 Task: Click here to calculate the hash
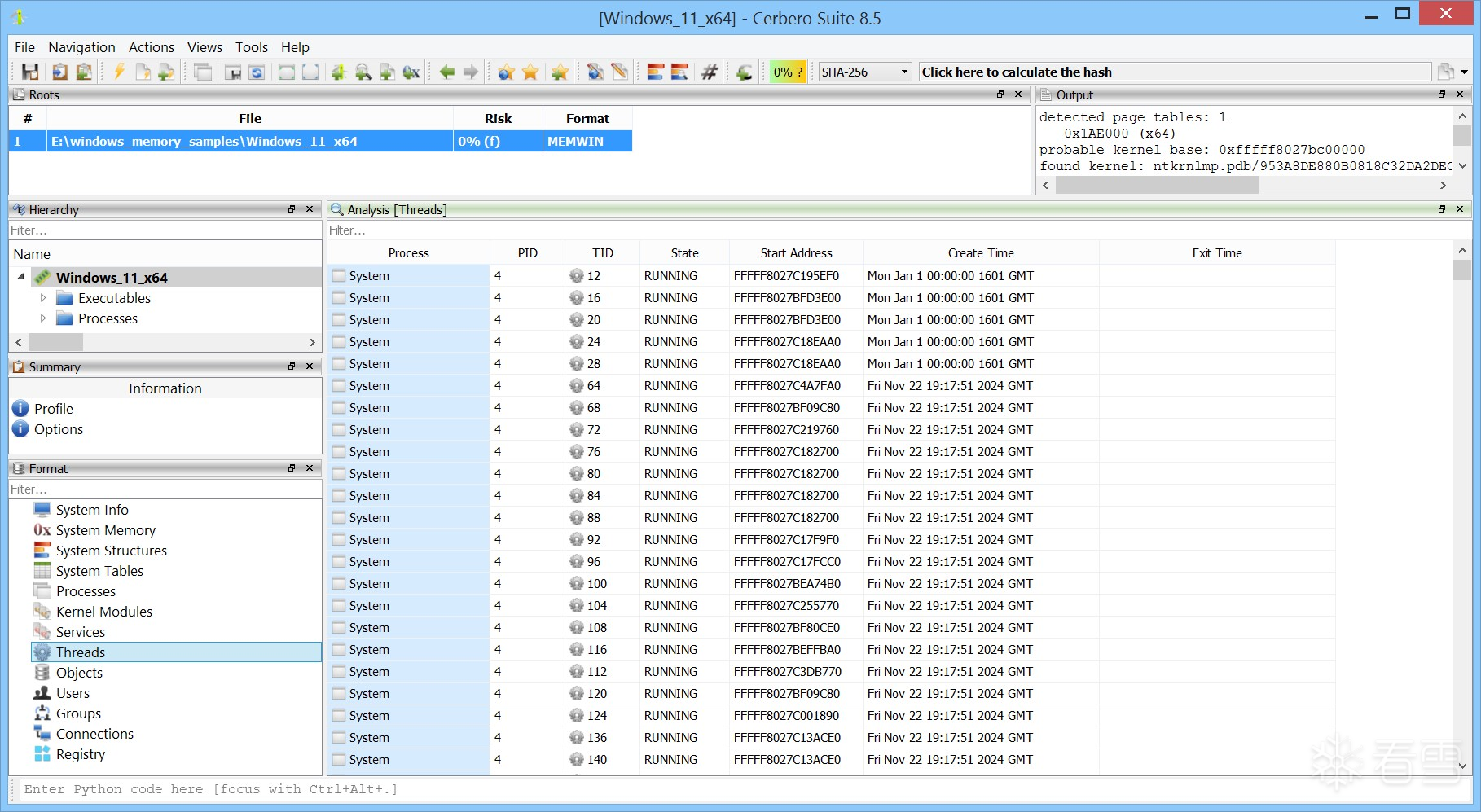coord(1175,72)
